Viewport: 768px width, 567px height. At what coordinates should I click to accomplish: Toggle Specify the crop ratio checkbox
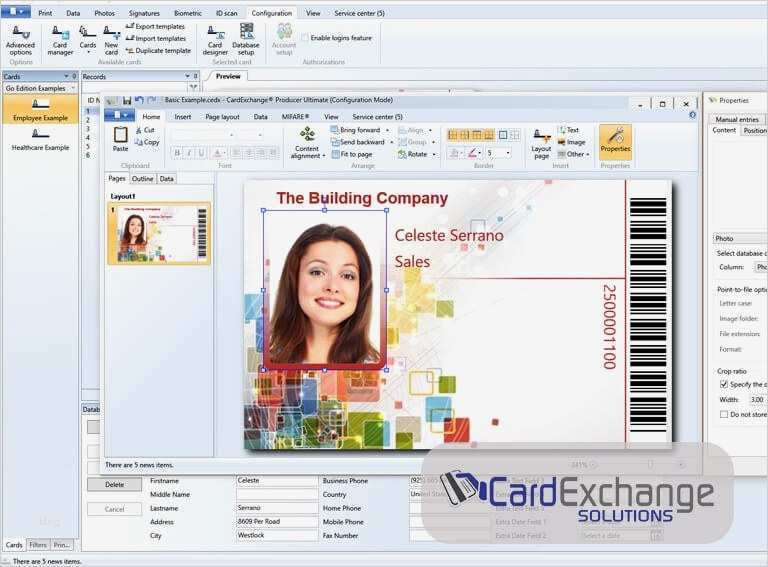click(724, 384)
